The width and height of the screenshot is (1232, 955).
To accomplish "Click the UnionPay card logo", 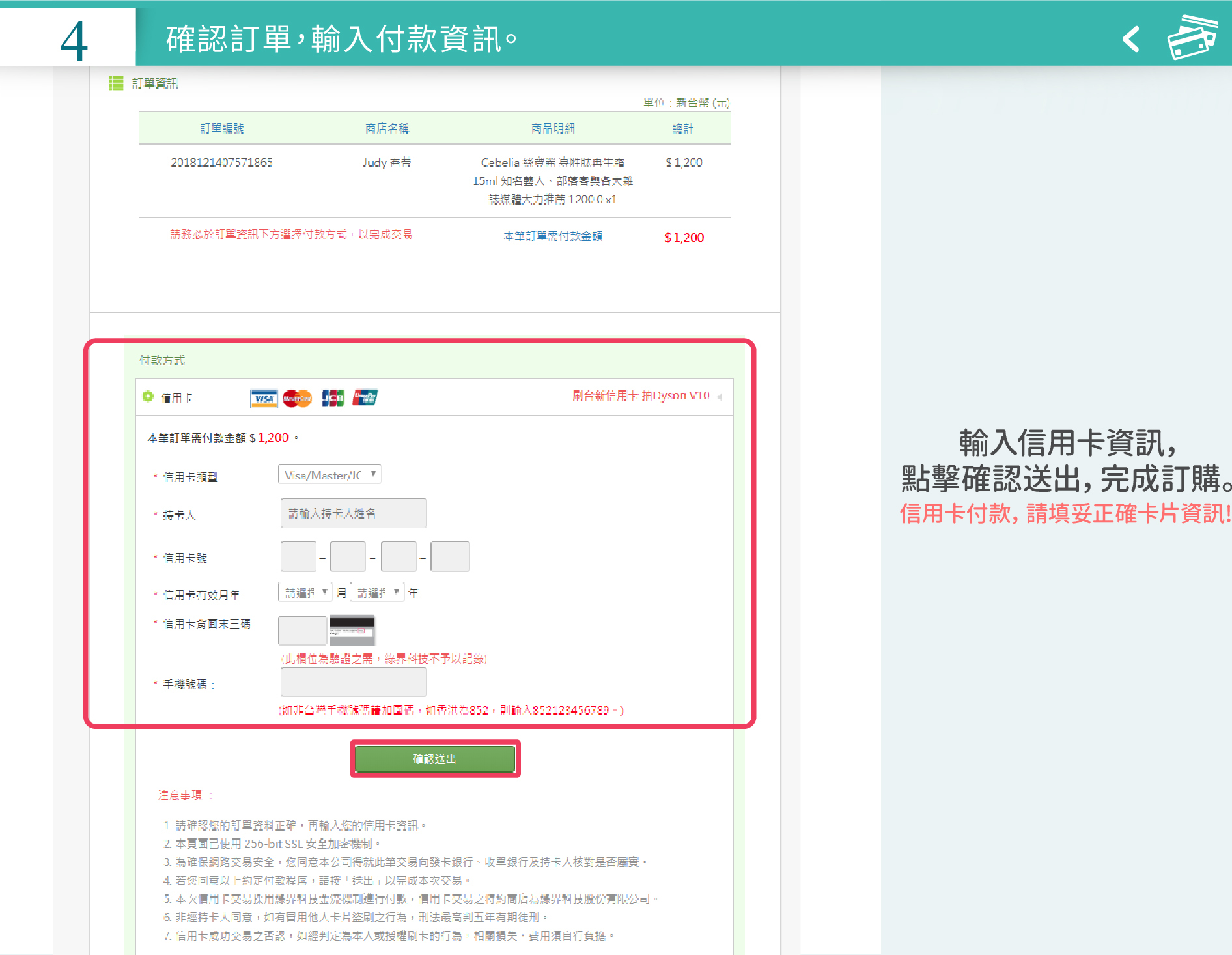I will (365, 397).
